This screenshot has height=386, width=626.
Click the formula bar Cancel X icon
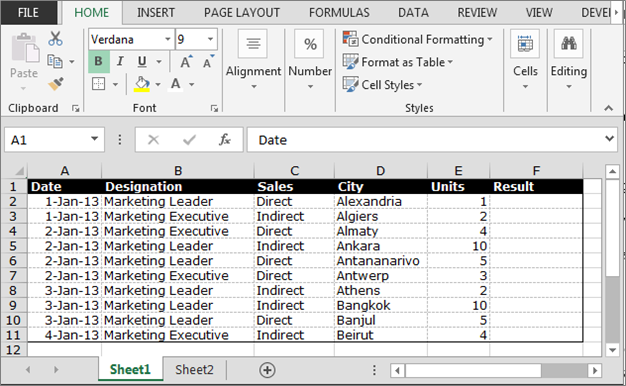[x=153, y=140]
